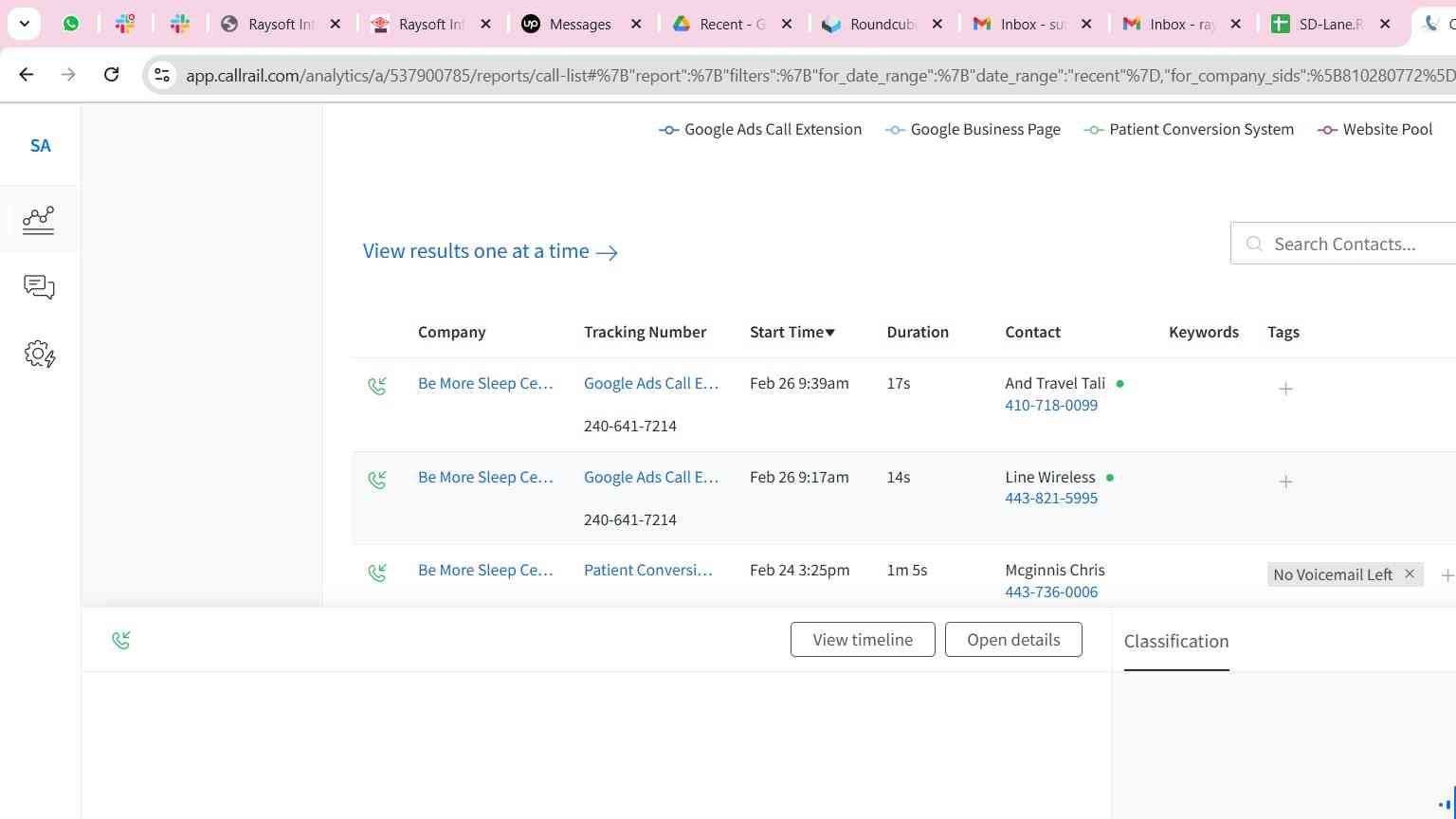
Task: Add tag to Line Wireless call
Action: pyautogui.click(x=1285, y=482)
